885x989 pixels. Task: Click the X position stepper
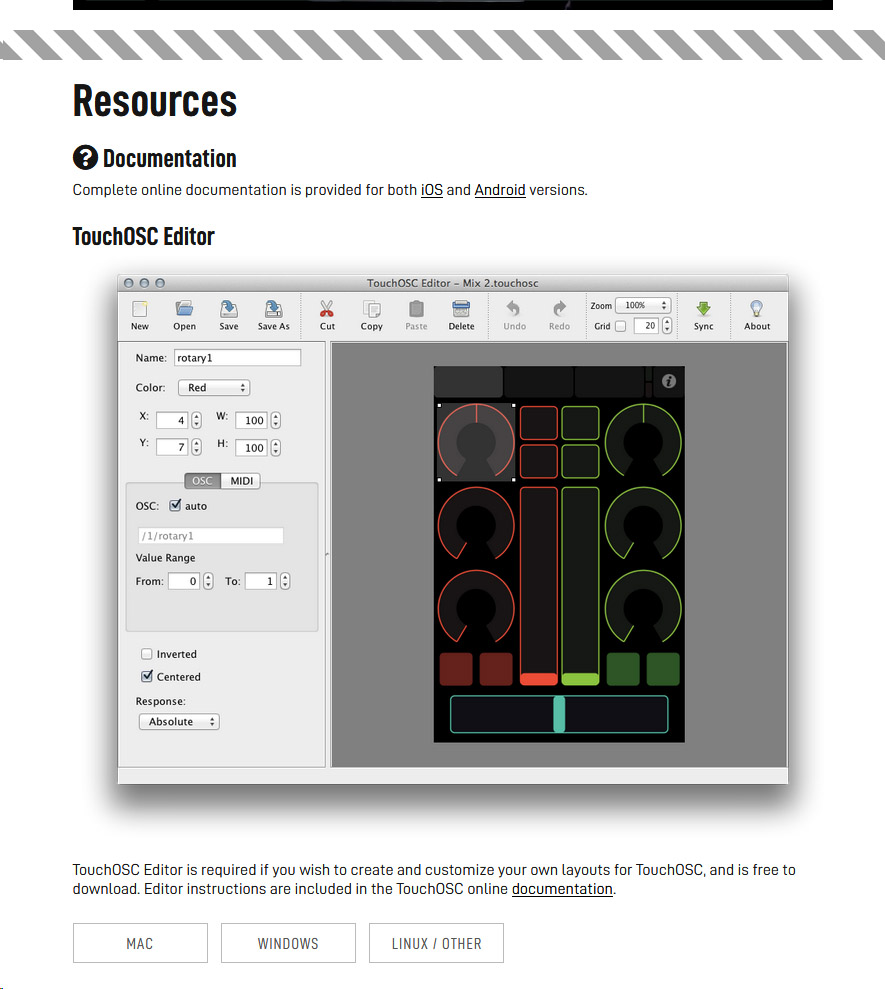coord(196,420)
